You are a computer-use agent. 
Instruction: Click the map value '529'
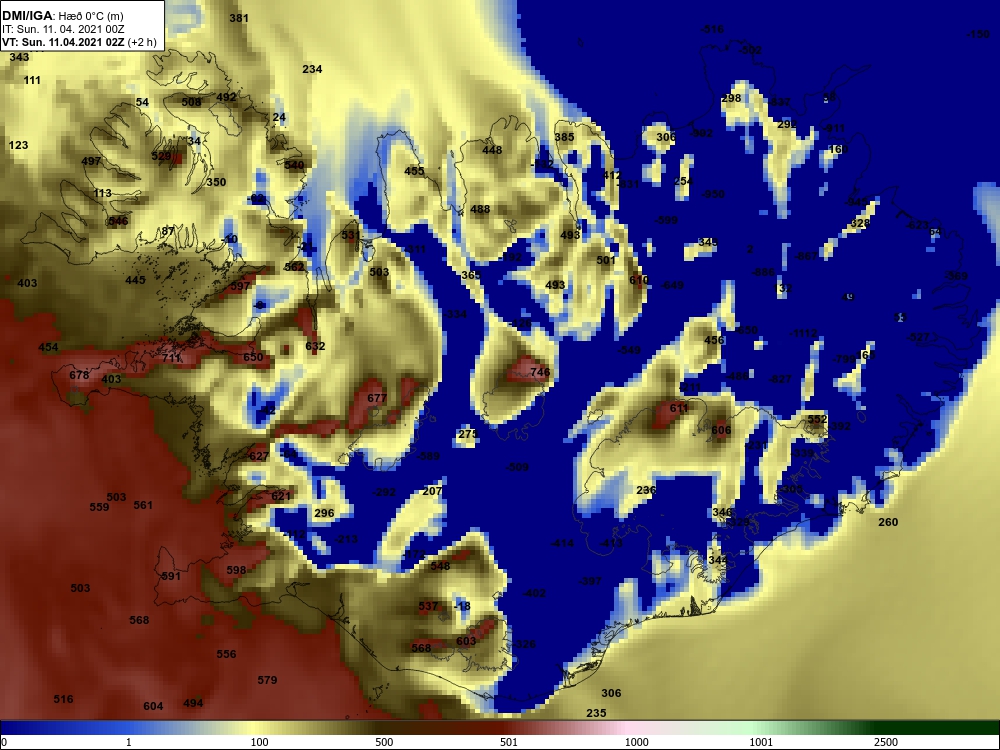161,156
